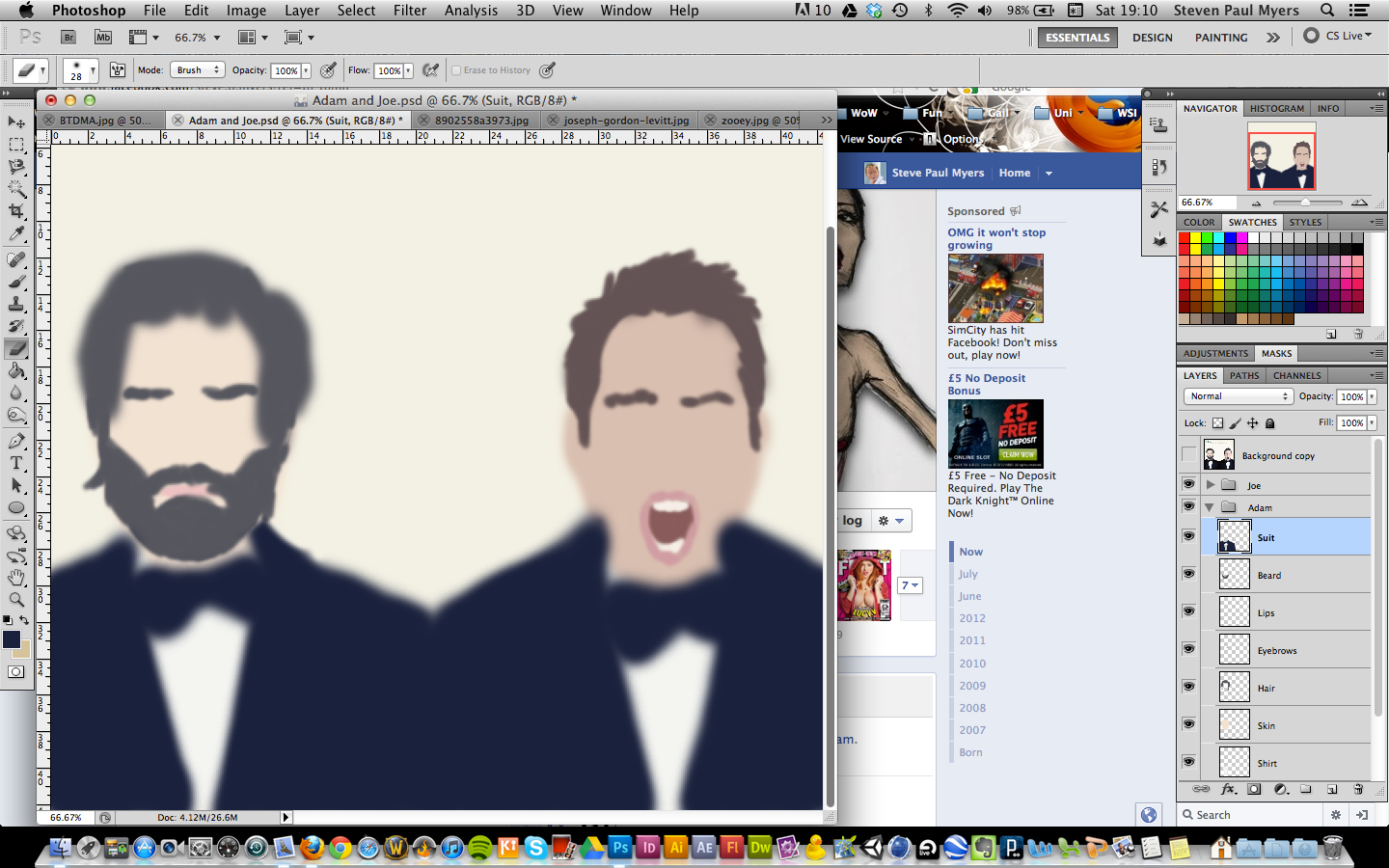This screenshot has width=1389, height=868.
Task: Hide the Hair layer
Action: pyautogui.click(x=1188, y=687)
